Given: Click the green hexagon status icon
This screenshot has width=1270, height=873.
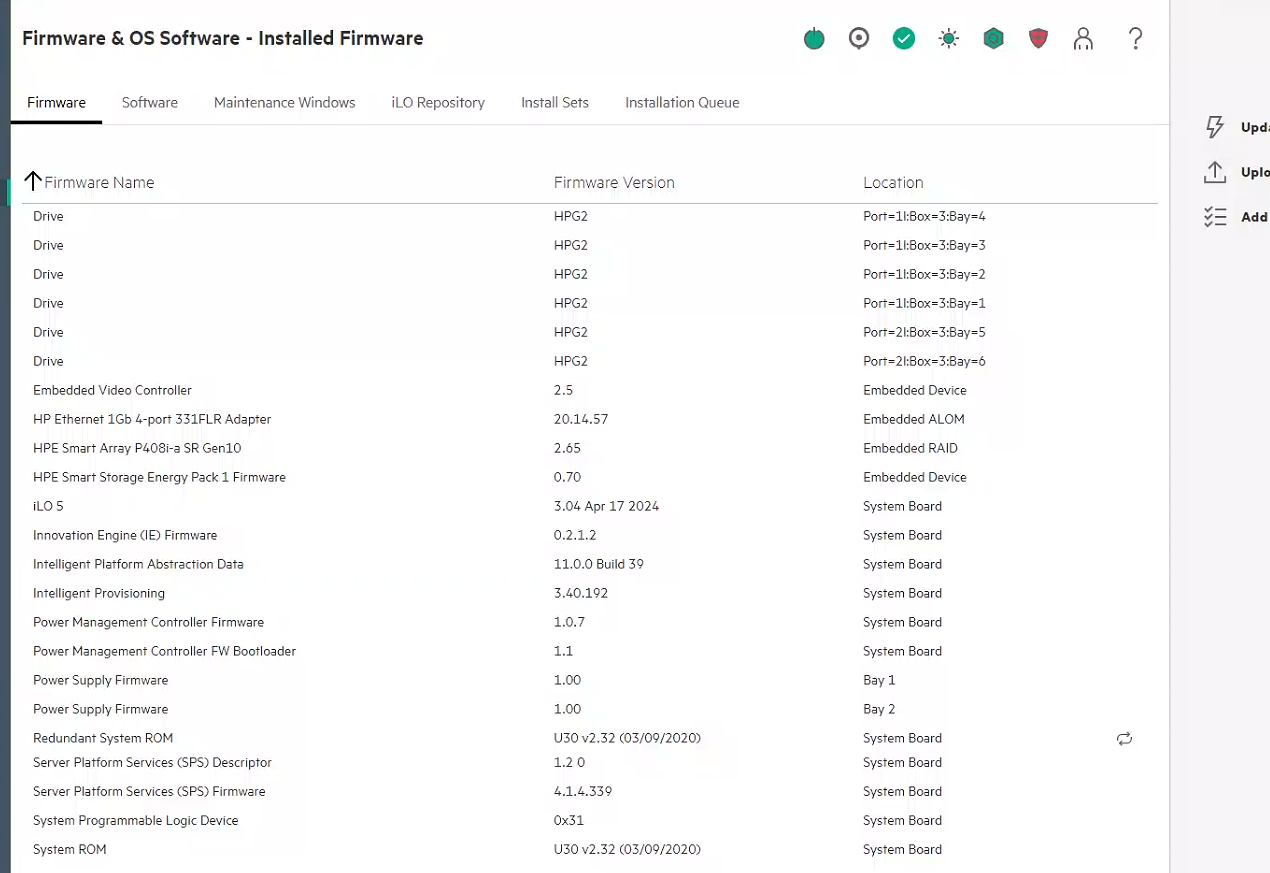Looking at the screenshot, I should (x=993, y=39).
